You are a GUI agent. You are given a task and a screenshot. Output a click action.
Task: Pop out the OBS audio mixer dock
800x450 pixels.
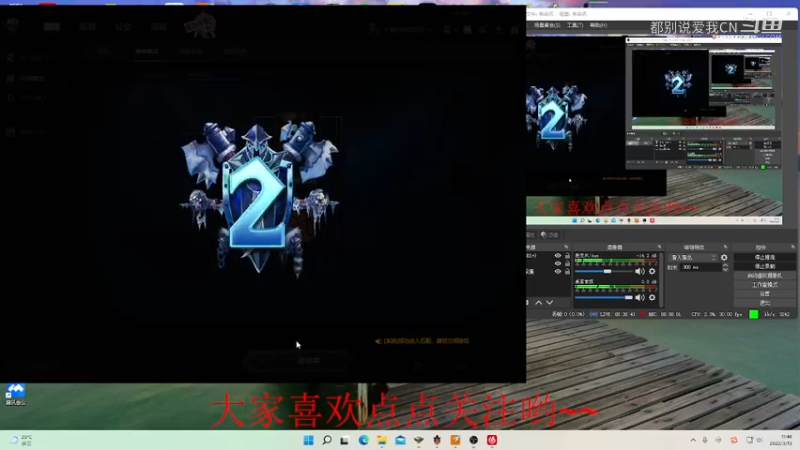(x=659, y=247)
